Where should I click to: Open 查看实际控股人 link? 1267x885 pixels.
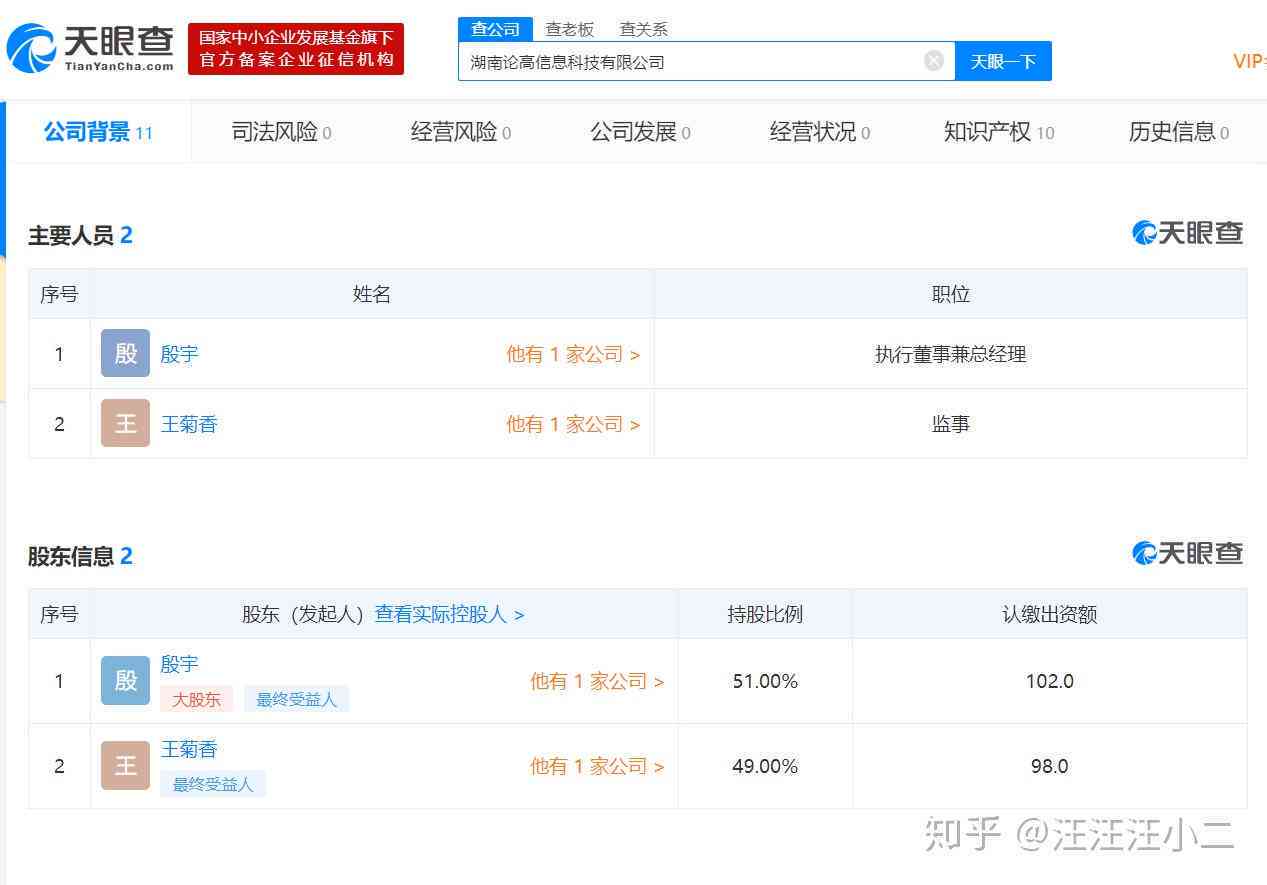[x=449, y=614]
